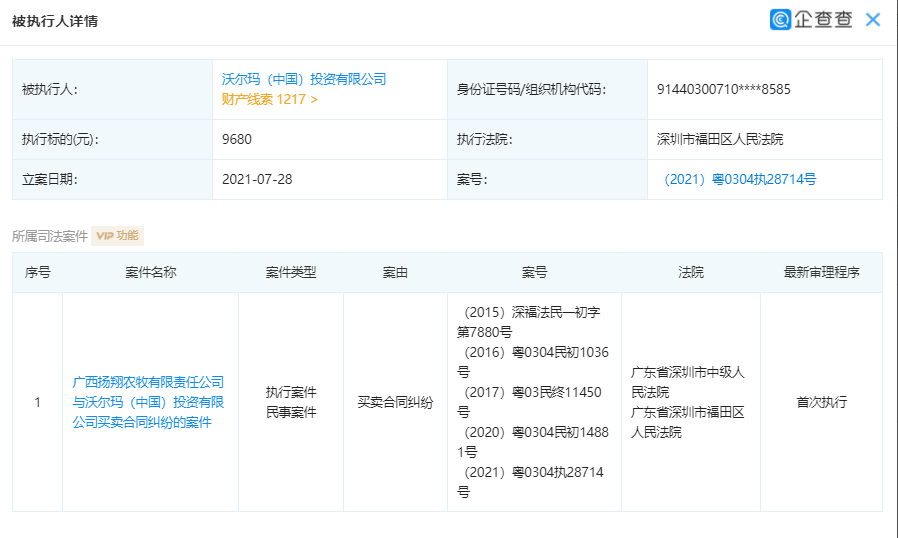Select ID code 91440300710****8585
The width and height of the screenshot is (898, 538).
coord(723,89)
